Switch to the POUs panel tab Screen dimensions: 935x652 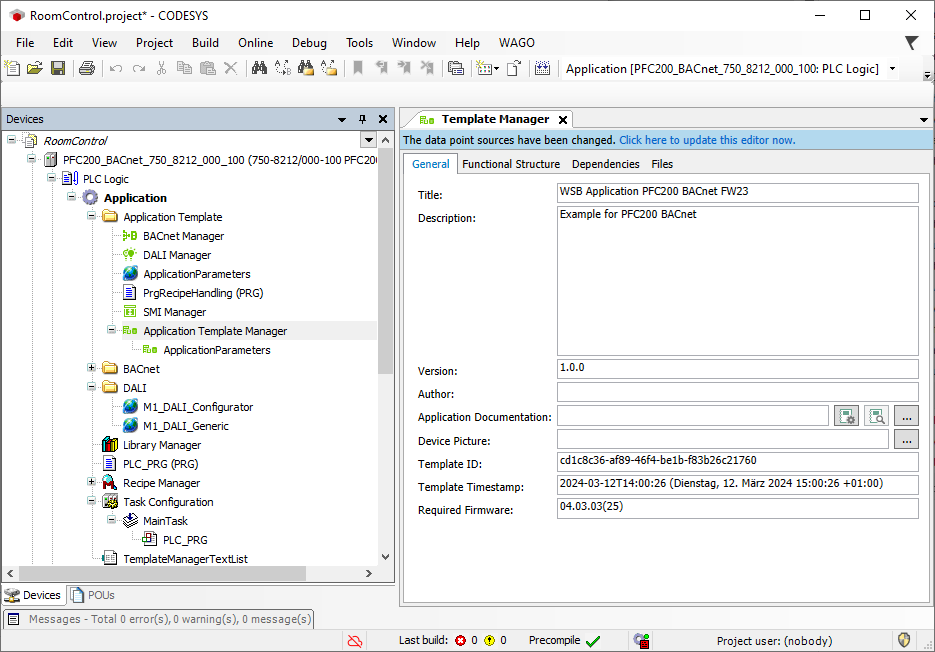click(92, 595)
